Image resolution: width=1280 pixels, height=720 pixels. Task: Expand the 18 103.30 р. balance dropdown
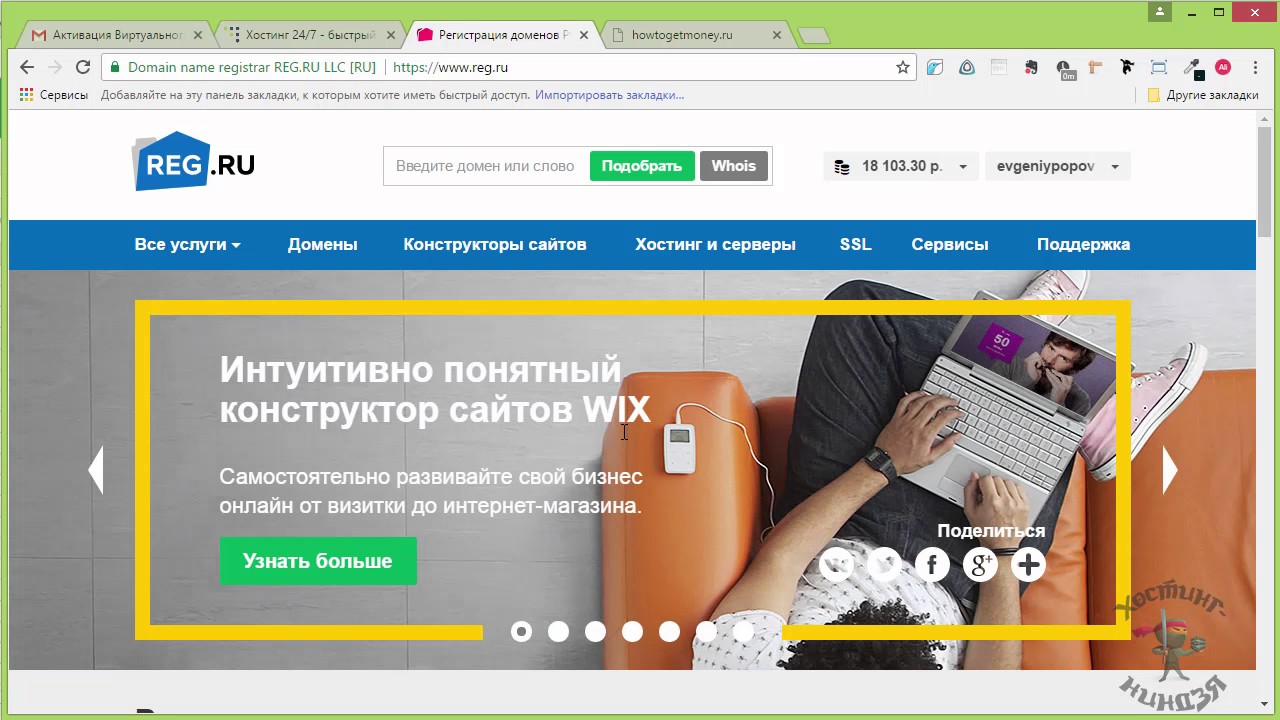click(901, 166)
